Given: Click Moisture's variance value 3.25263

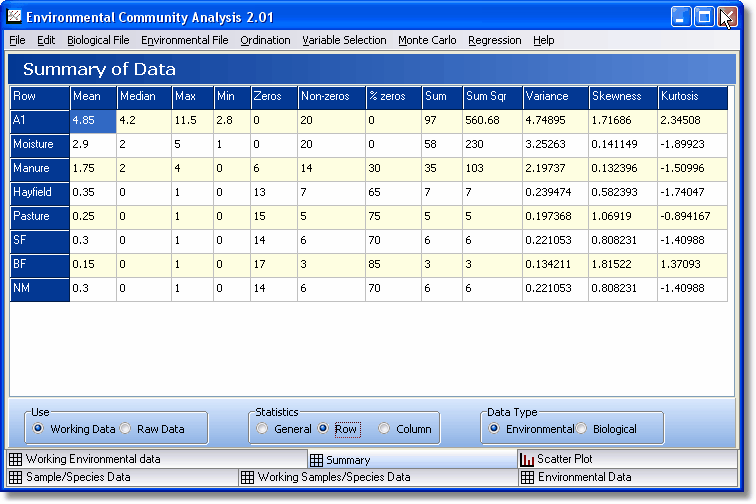Looking at the screenshot, I should 555,146.
